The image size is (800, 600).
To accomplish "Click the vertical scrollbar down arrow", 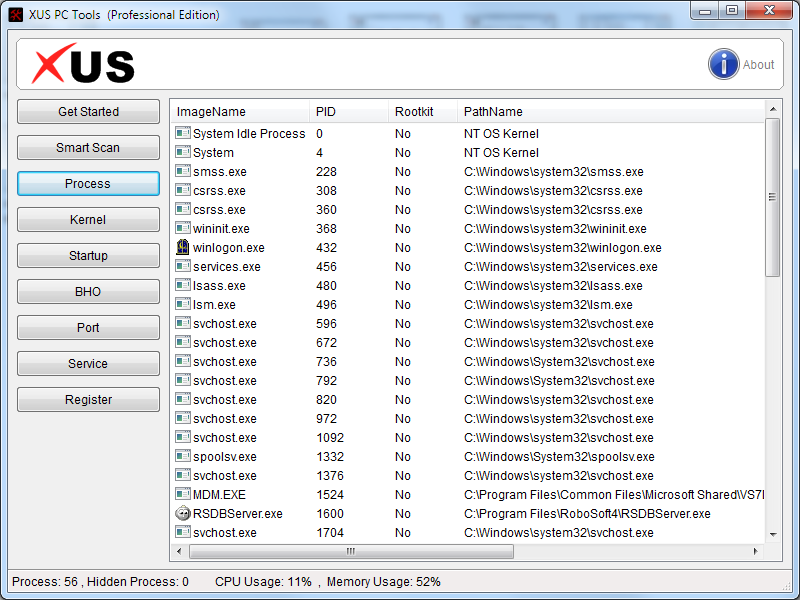I will click(x=773, y=534).
